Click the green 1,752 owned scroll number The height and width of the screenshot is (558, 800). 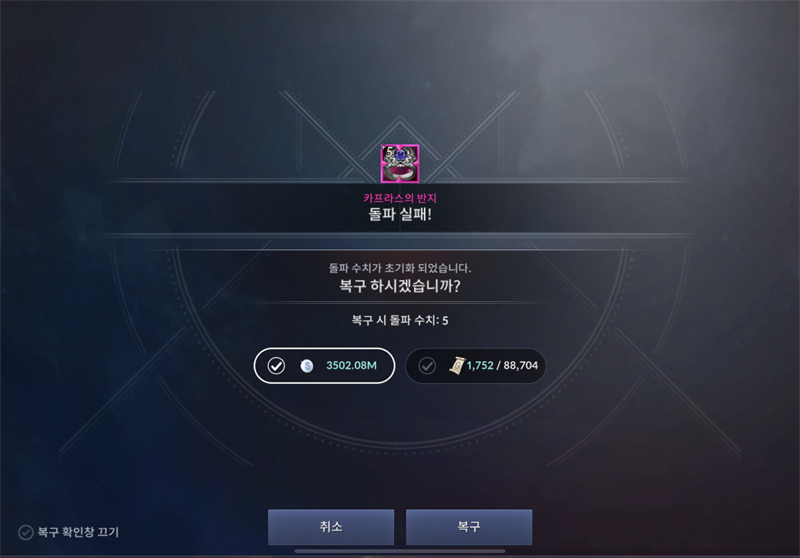(480, 366)
